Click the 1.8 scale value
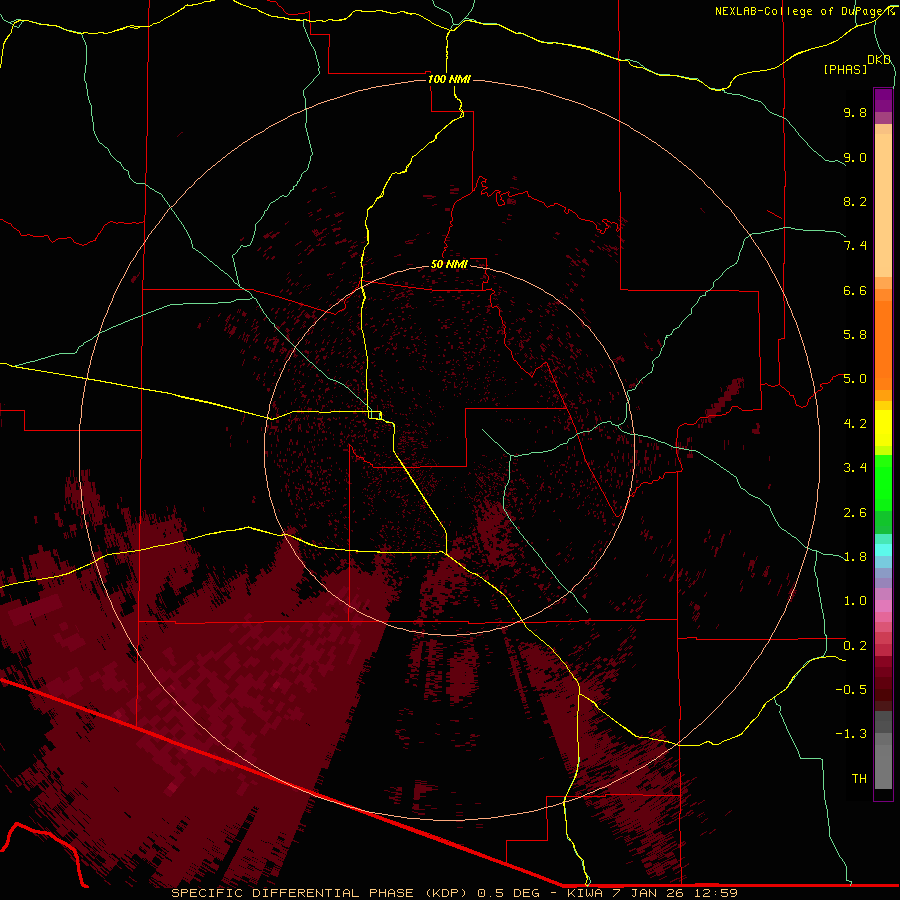The width and height of the screenshot is (900, 900). 855,557
